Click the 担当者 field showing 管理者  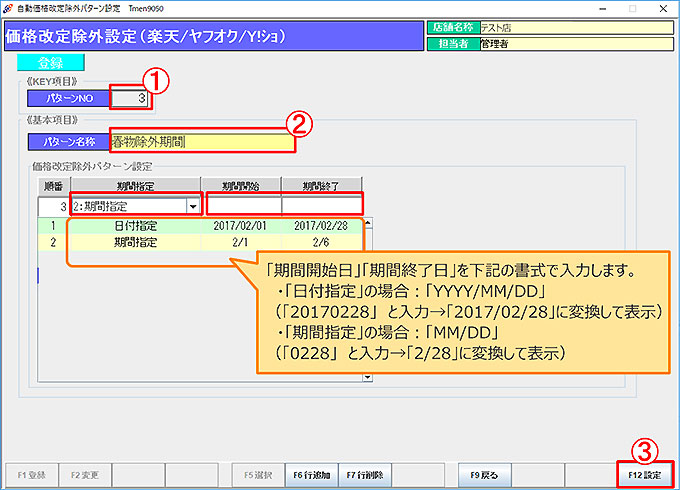576,44
